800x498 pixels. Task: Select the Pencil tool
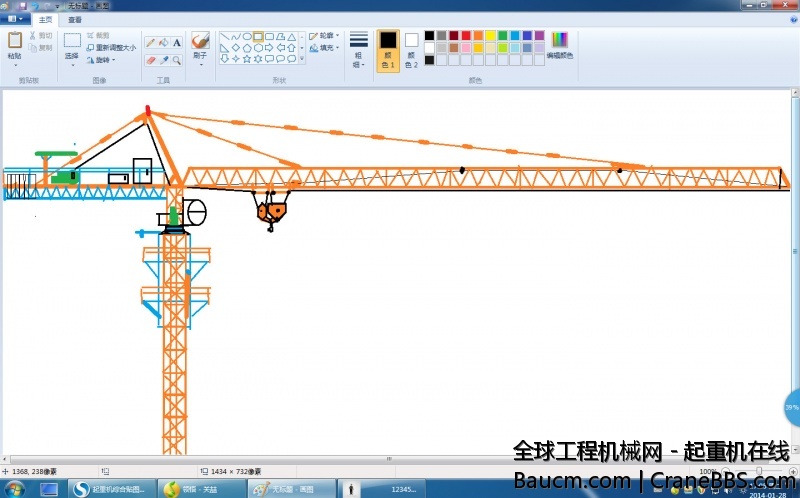pos(150,43)
